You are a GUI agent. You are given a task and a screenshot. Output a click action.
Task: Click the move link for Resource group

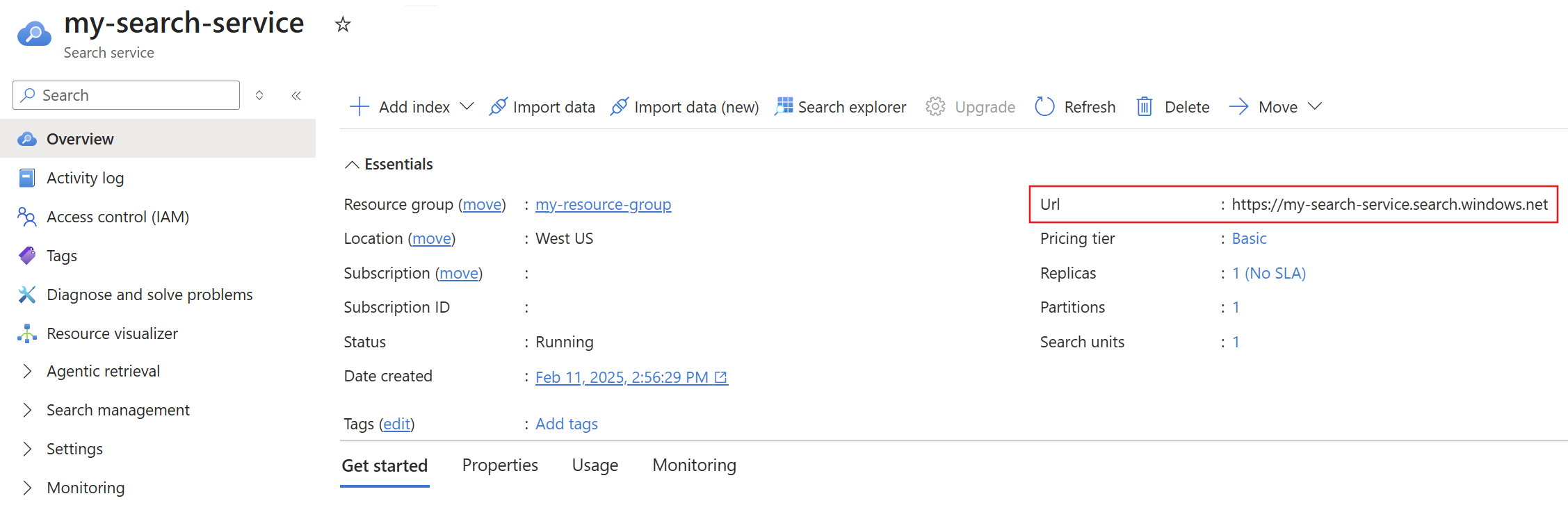coord(482,204)
